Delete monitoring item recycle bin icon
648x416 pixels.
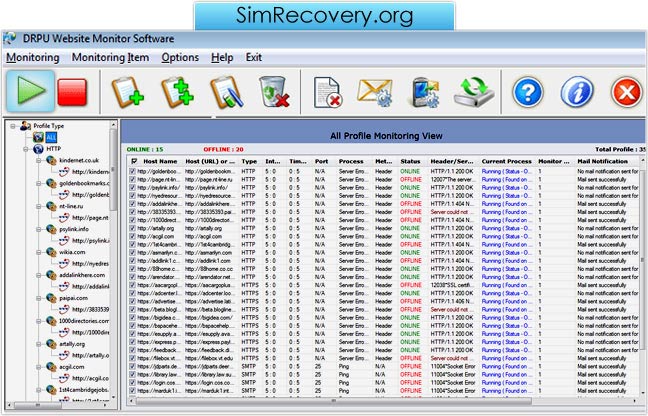(274, 92)
